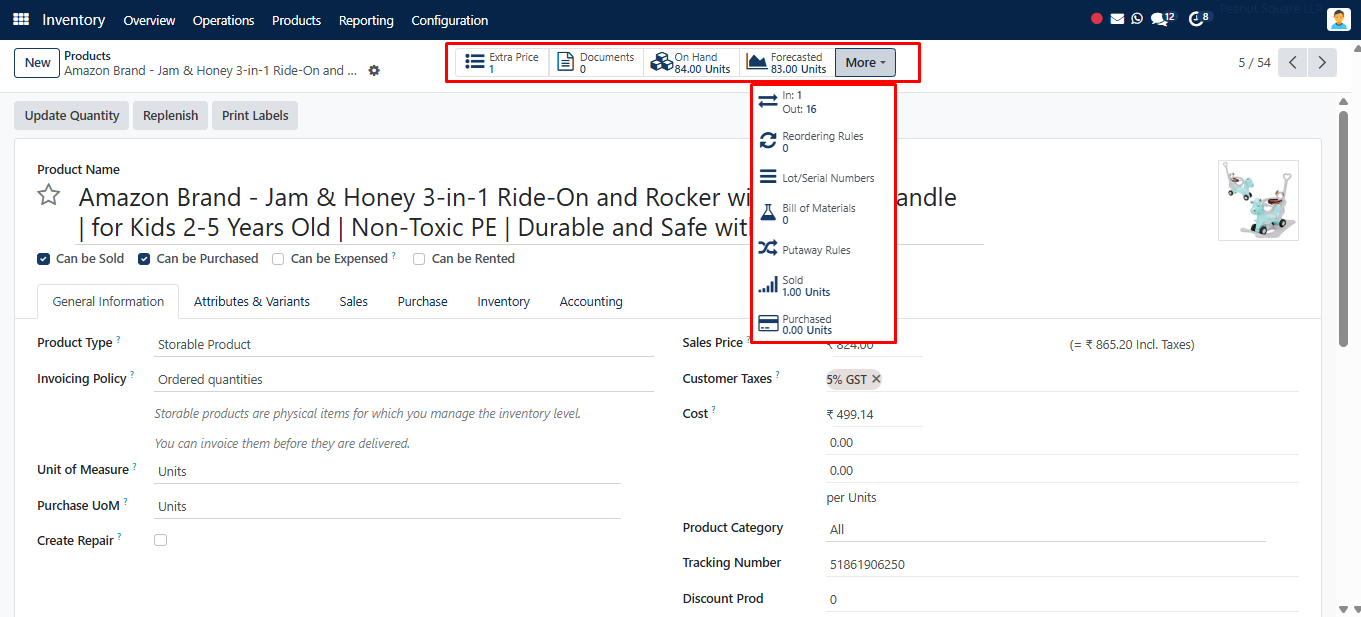Viewport: 1361px width, 617px height.
Task: Mark product as favorite with star
Action: click(x=49, y=195)
